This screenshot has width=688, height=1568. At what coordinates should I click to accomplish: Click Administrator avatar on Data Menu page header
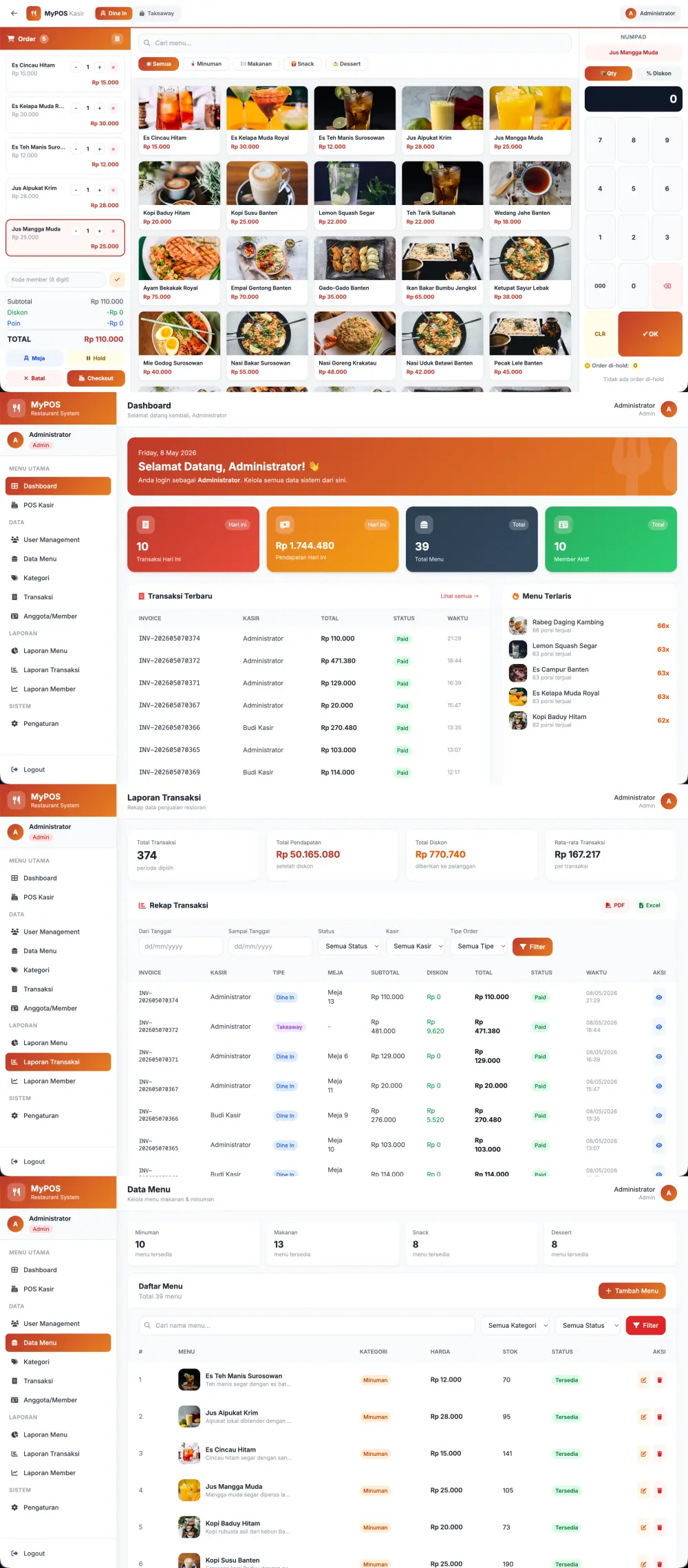[668, 1193]
